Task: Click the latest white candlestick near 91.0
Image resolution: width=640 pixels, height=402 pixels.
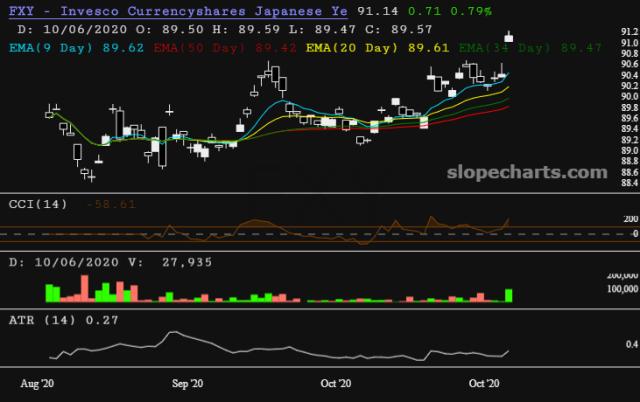Action: coord(509,38)
